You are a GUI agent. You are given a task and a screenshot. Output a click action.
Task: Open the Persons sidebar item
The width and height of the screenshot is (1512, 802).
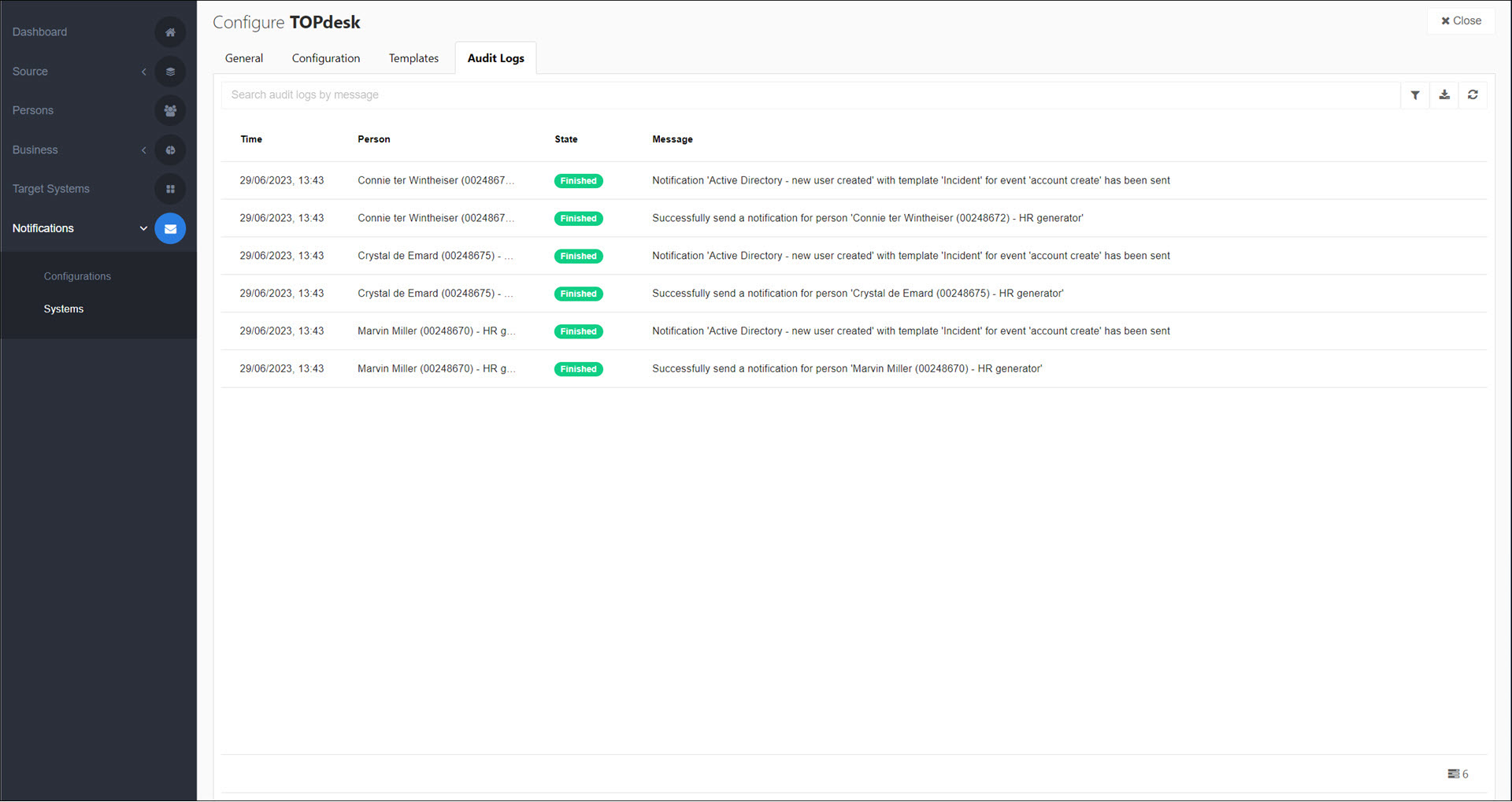(x=33, y=111)
